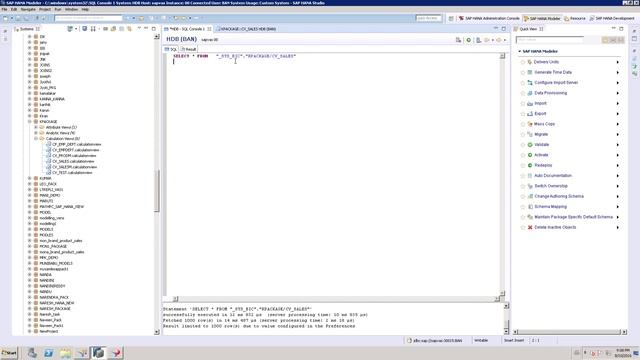Collapse the KPACKAGE package node
640x360 pixels.
pos(29,122)
